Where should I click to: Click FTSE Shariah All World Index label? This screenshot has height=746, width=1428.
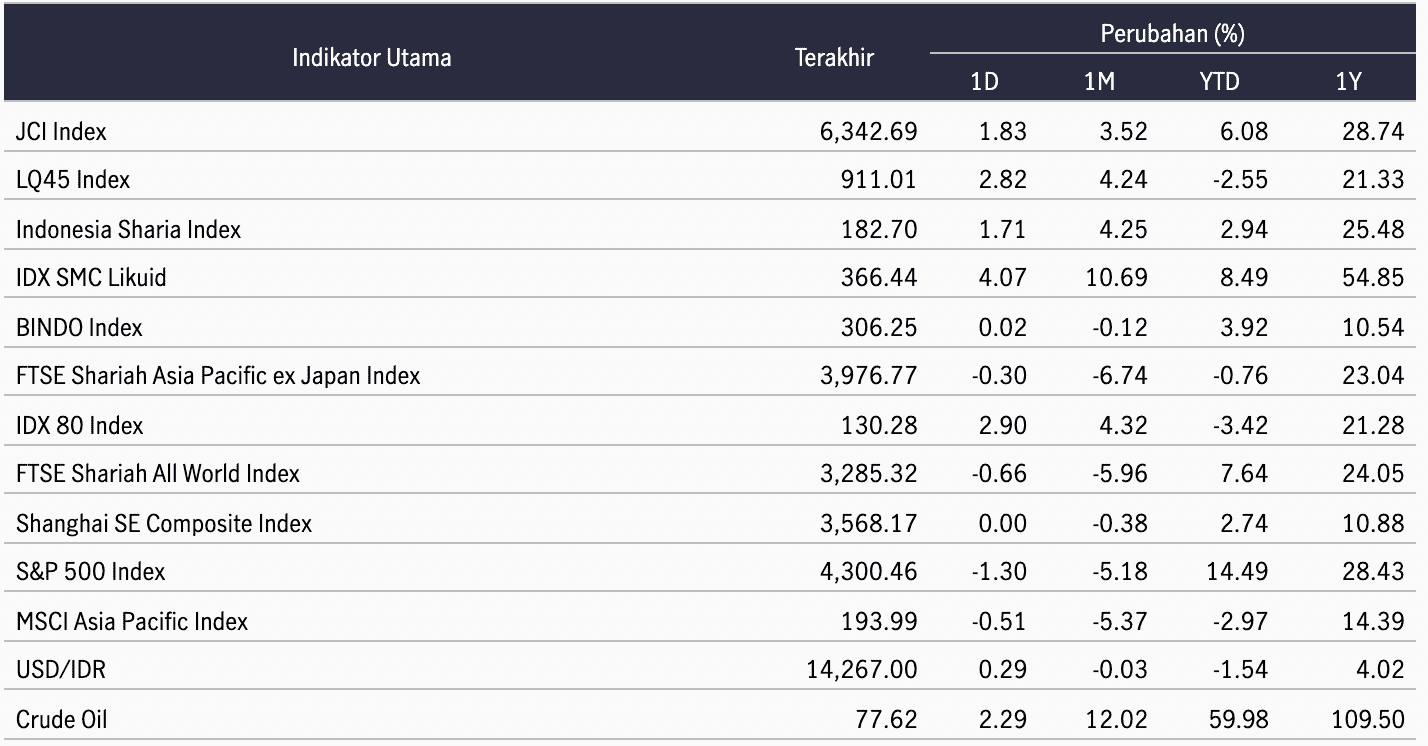point(158,474)
